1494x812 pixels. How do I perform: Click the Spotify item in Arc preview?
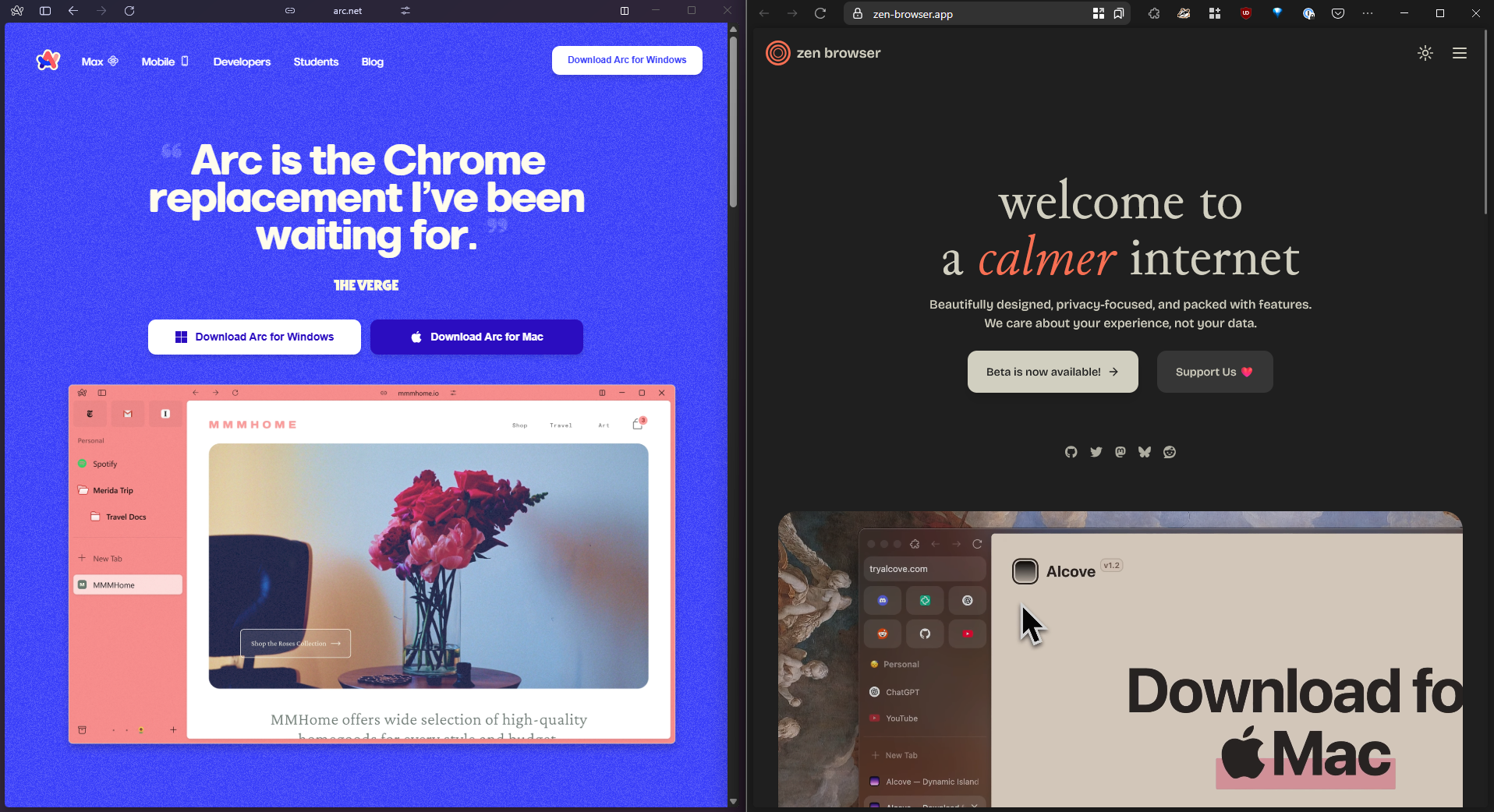[128, 464]
